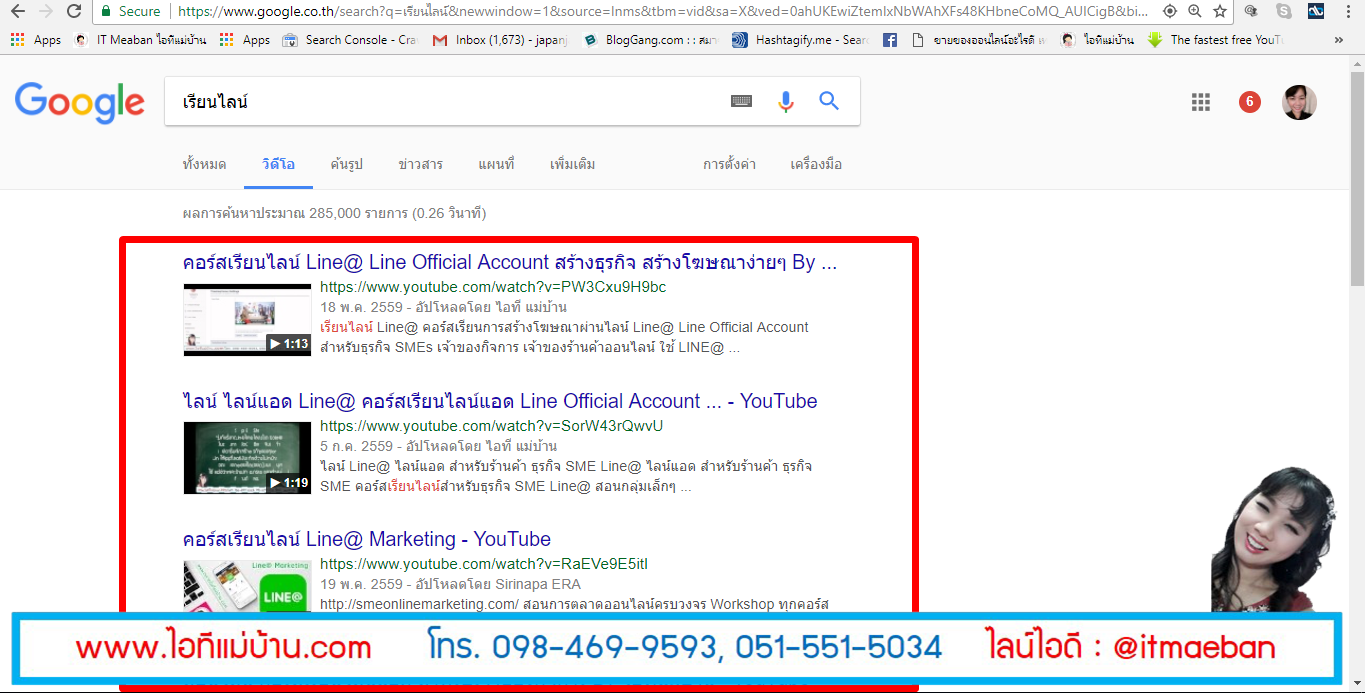Open result คอร์สเรียนไลน์ Line@ Marketing - YouTube

pos(367,539)
